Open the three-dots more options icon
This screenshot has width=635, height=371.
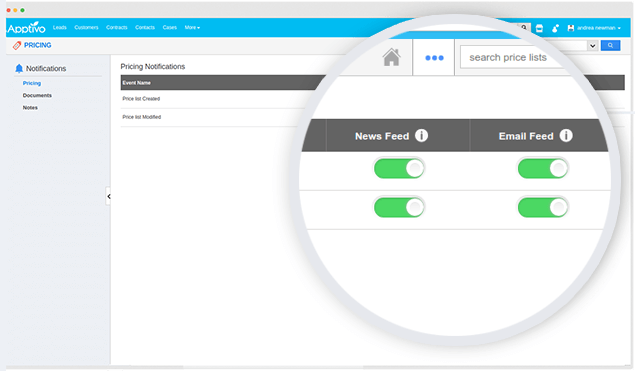coord(434,58)
